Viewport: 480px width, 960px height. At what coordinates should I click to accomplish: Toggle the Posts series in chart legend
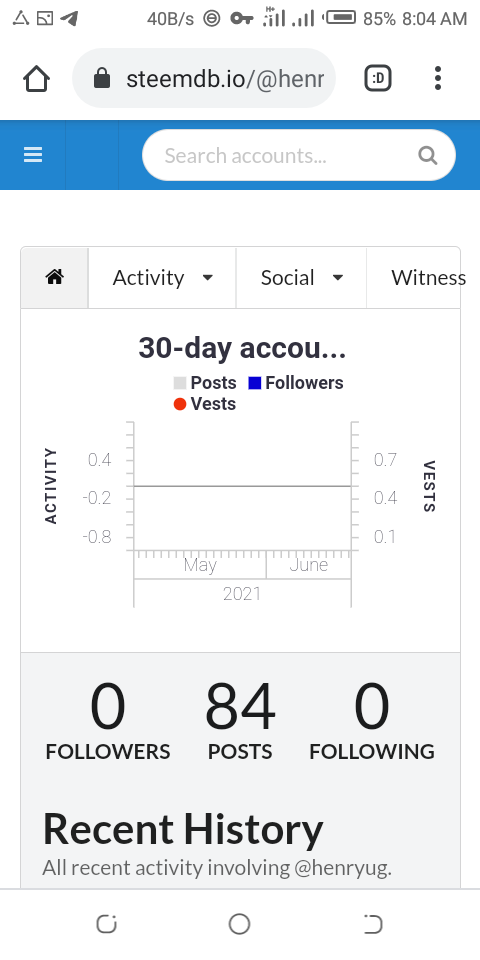(205, 383)
